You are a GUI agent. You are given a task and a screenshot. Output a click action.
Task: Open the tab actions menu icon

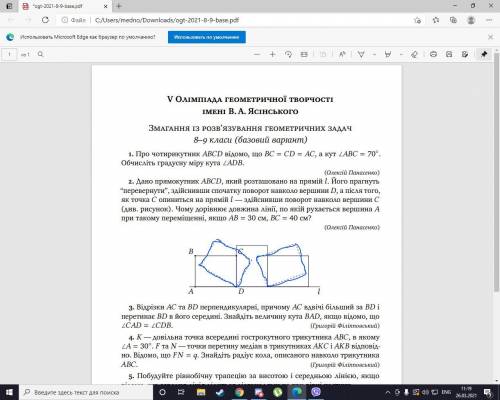pos(9,6)
